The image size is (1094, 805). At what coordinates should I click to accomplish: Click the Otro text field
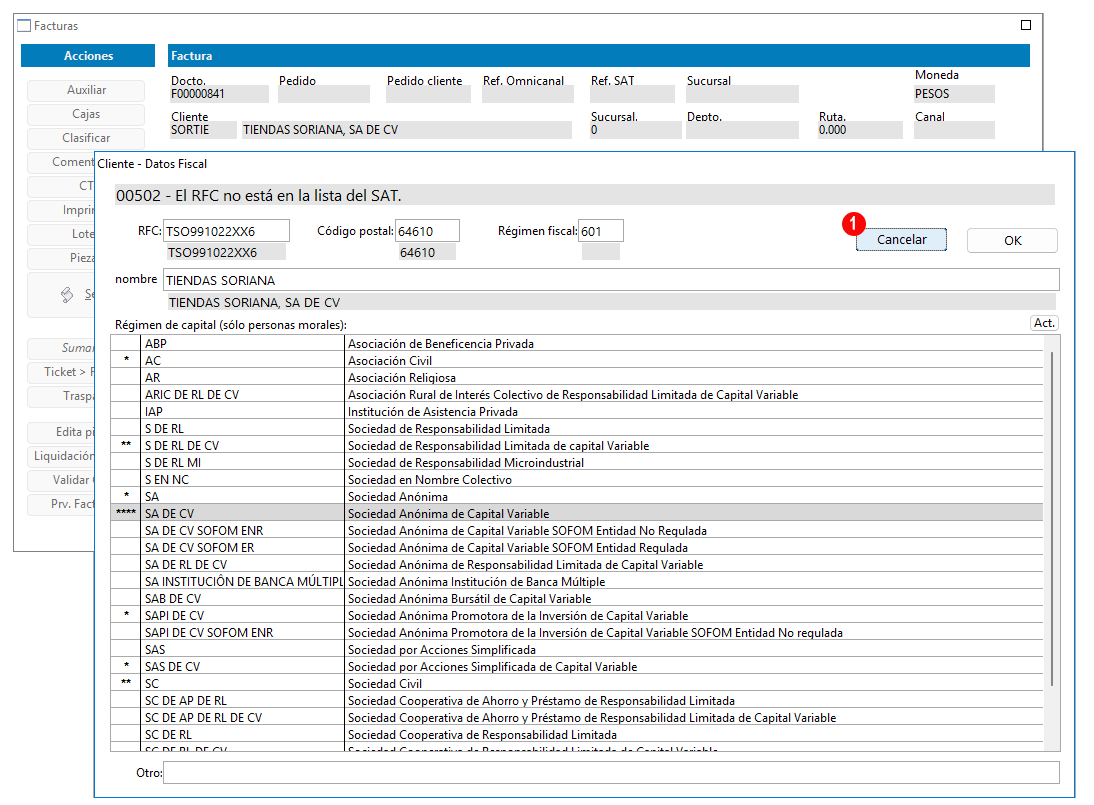click(611, 772)
